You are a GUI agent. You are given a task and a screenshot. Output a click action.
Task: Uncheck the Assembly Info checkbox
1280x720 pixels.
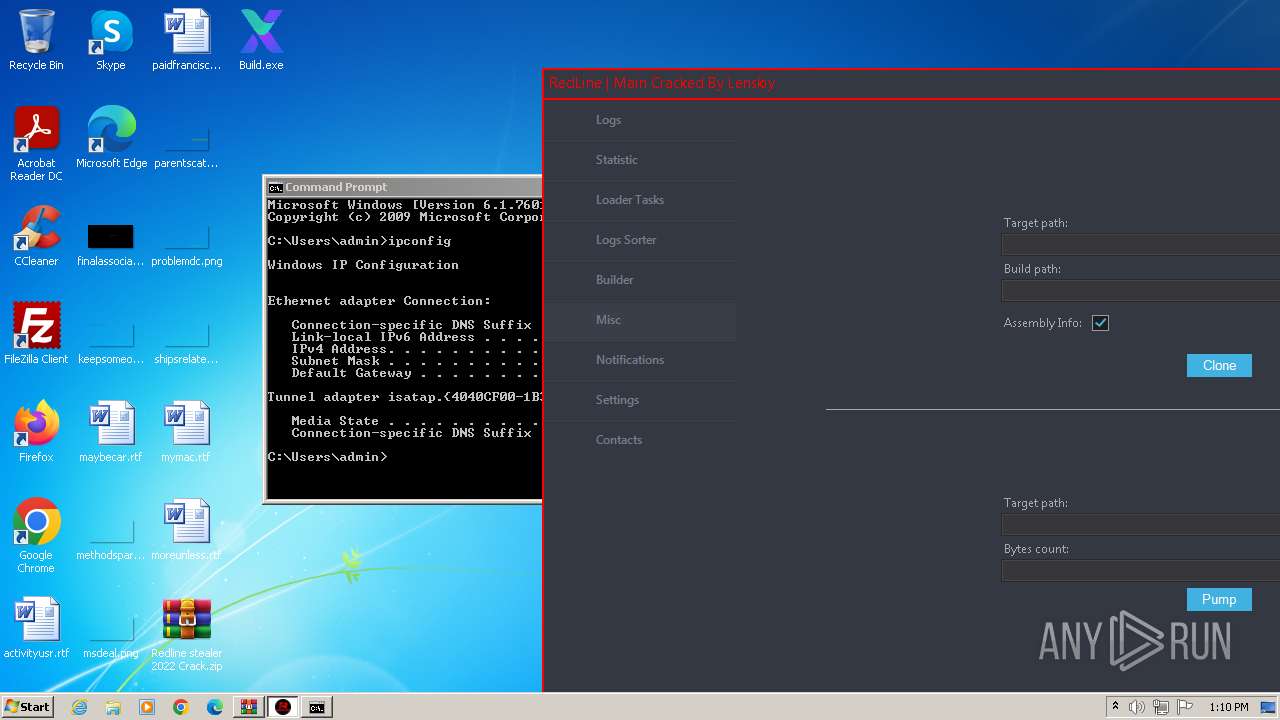1100,323
